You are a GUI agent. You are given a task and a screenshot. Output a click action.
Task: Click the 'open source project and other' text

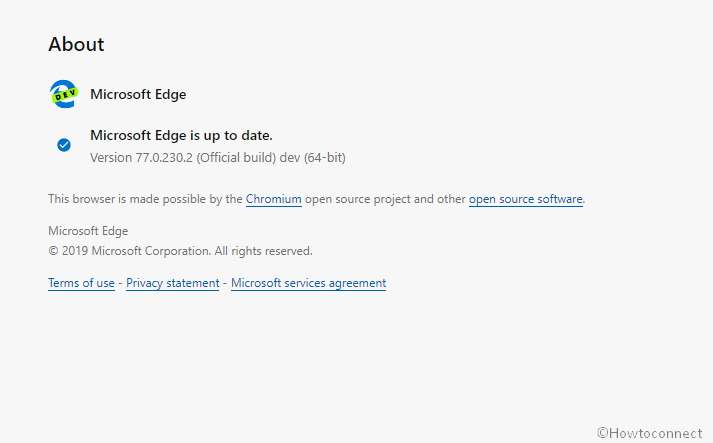coord(385,199)
